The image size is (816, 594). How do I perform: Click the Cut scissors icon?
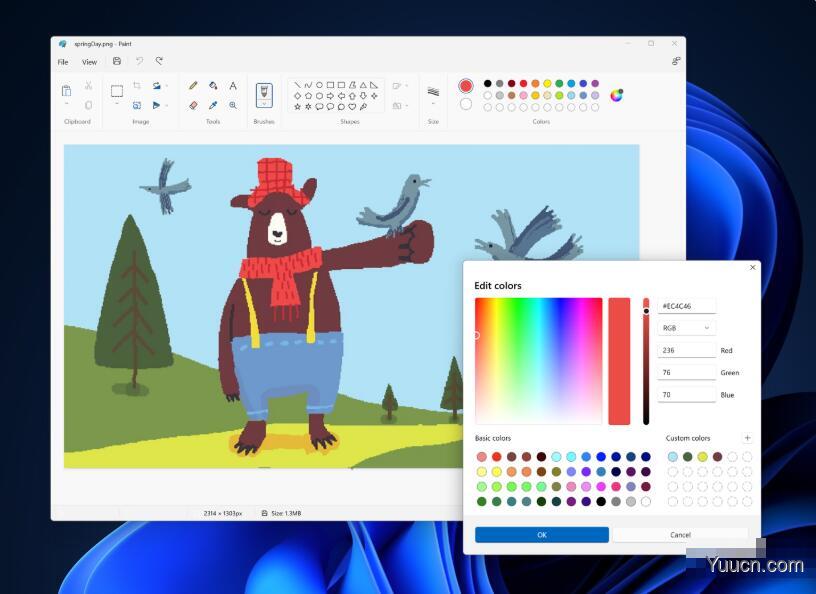click(88, 85)
